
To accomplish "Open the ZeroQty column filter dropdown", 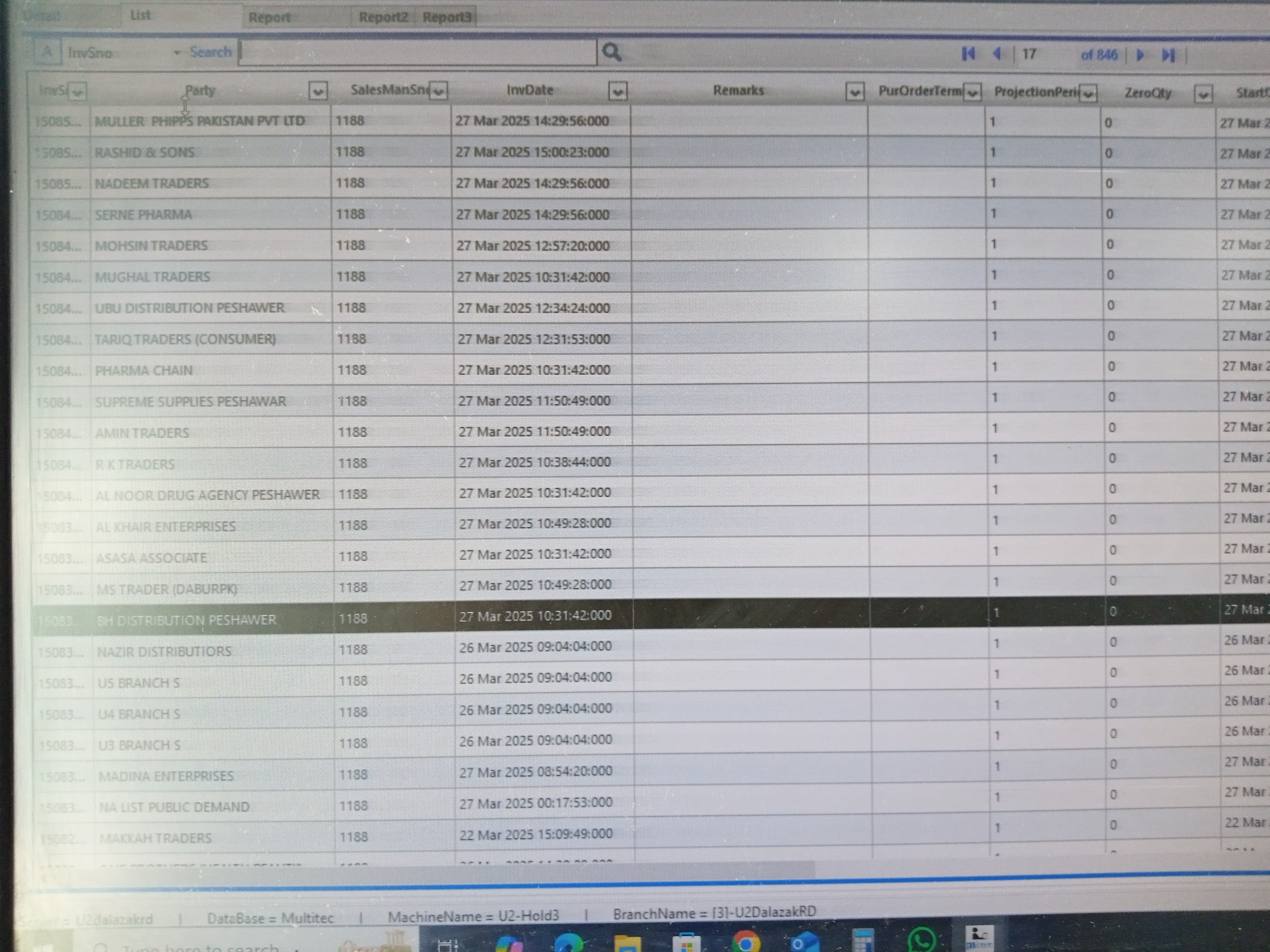I will click(x=1203, y=94).
